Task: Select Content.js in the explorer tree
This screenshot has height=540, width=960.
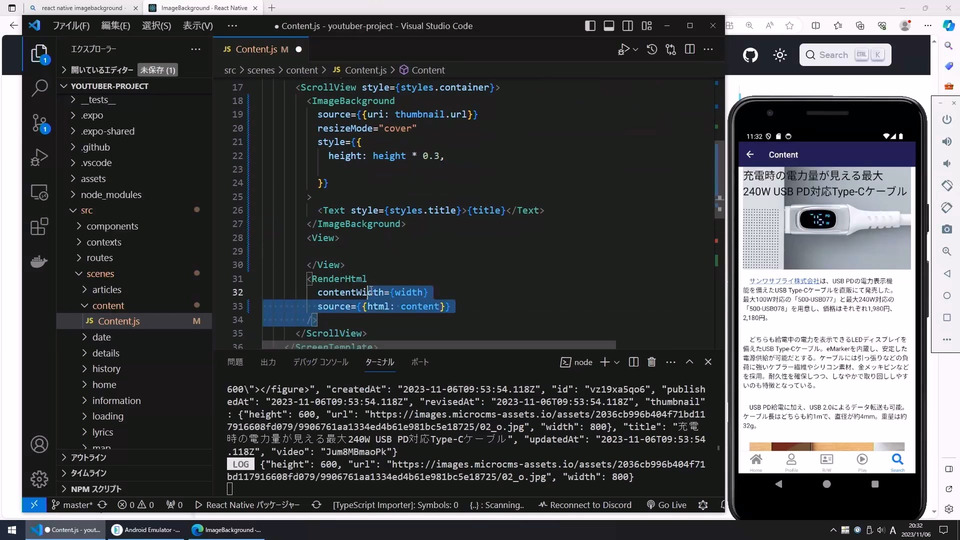Action: [x=119, y=321]
